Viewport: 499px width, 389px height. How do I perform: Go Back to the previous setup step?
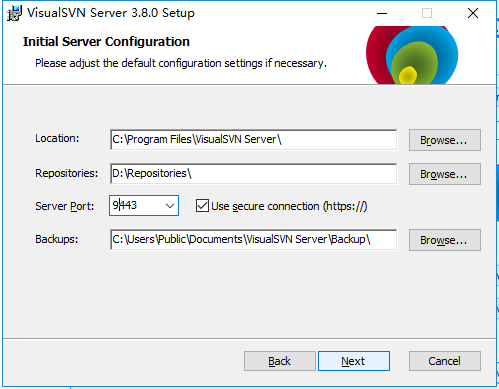pyautogui.click(x=280, y=361)
